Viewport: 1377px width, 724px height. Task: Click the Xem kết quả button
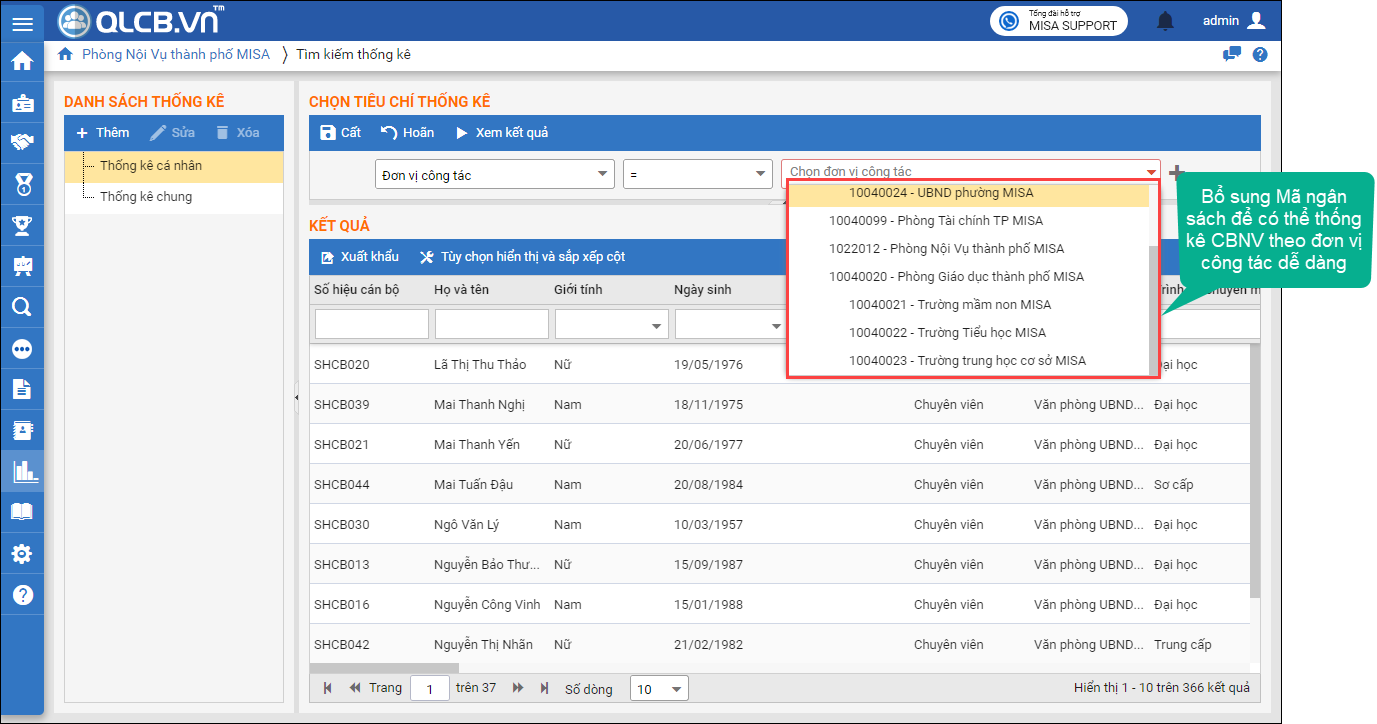pyautogui.click(x=502, y=133)
